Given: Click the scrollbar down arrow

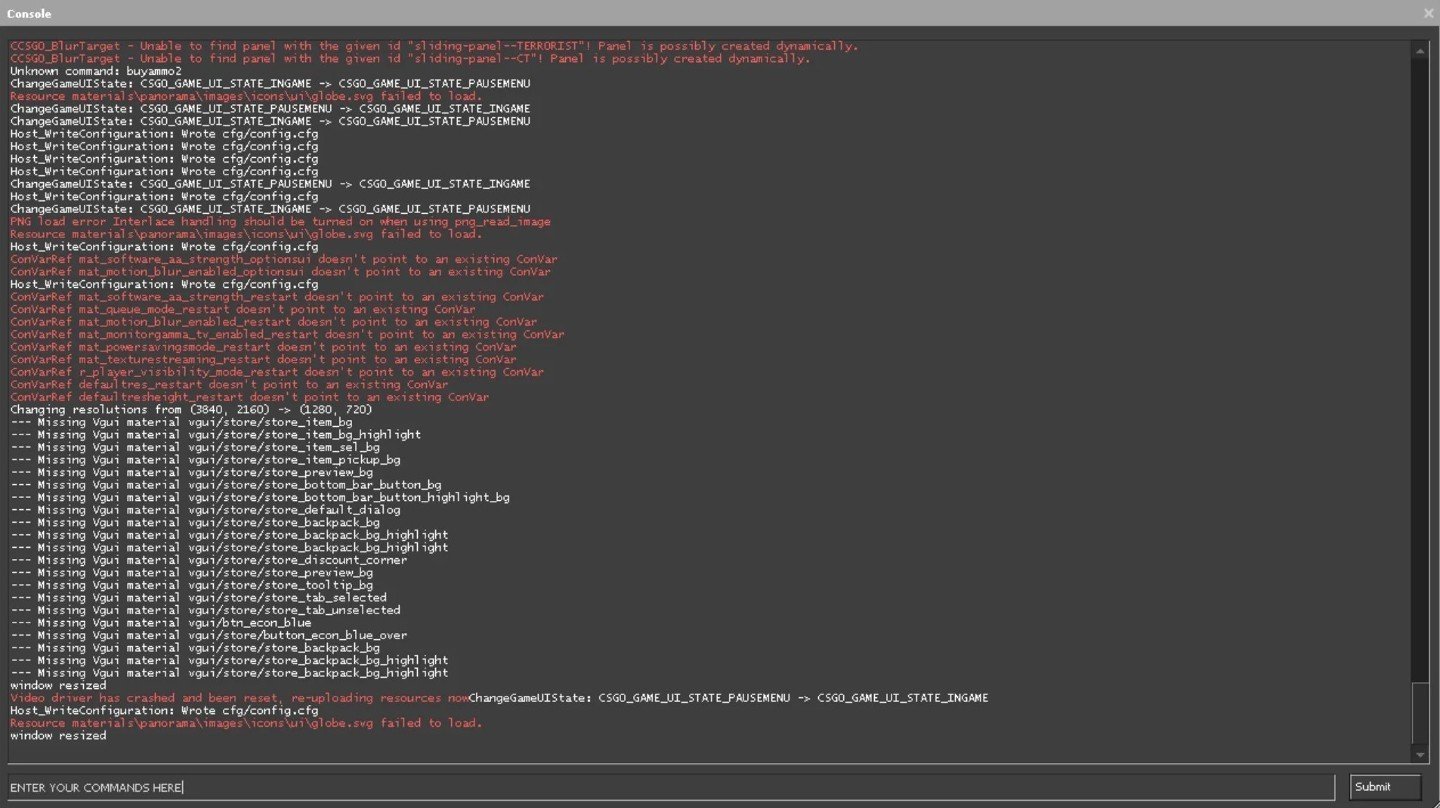Looking at the screenshot, I should pyautogui.click(x=1420, y=754).
